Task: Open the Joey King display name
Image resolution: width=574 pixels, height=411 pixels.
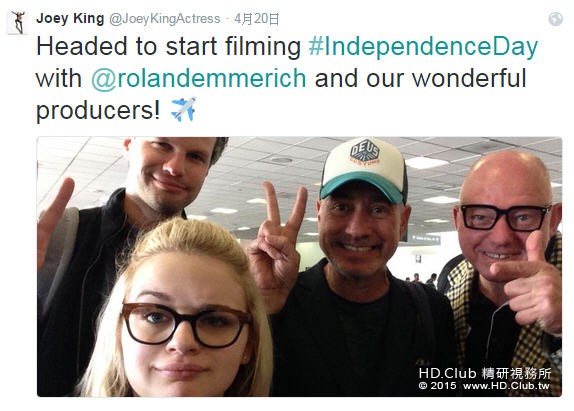Action: (x=70, y=18)
